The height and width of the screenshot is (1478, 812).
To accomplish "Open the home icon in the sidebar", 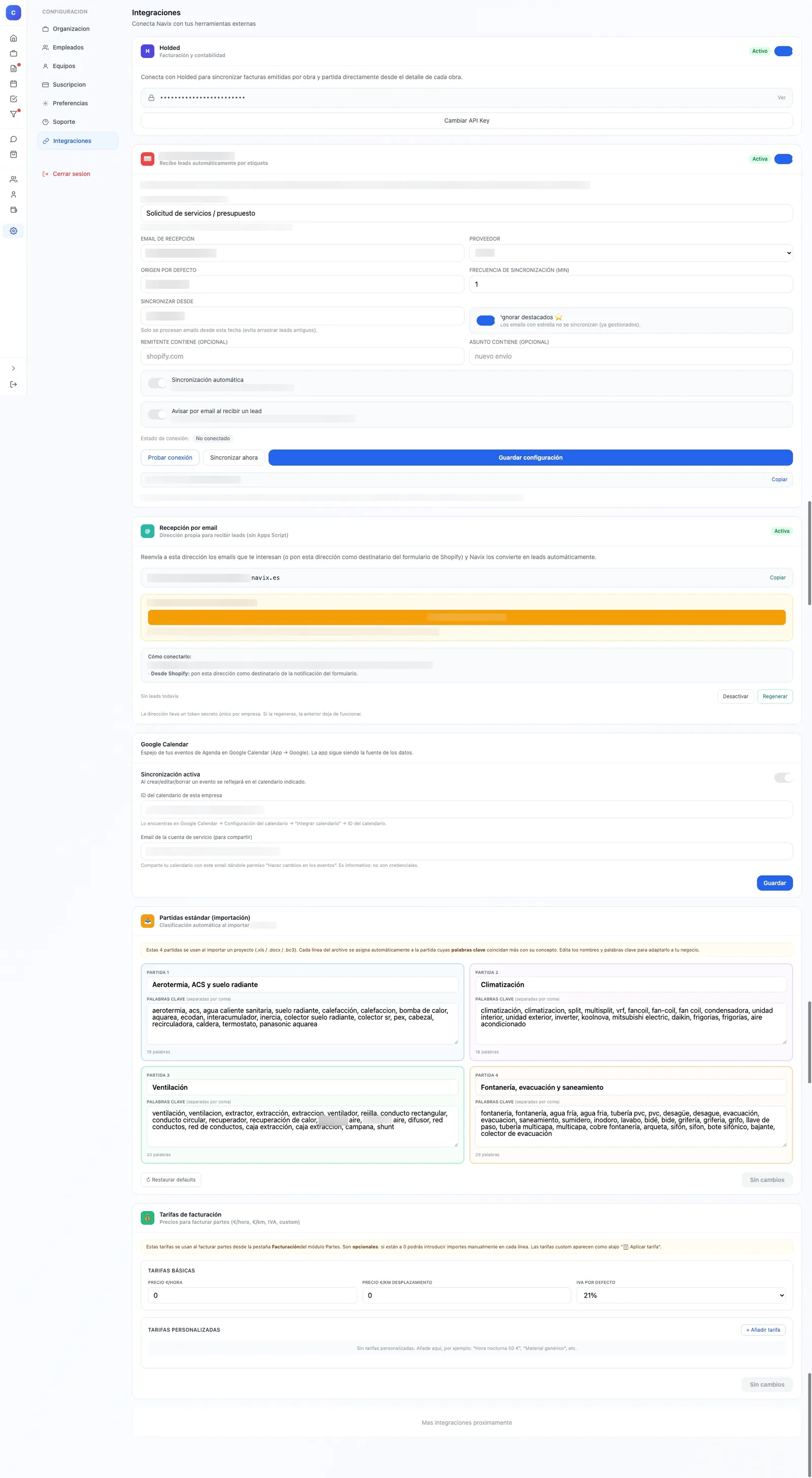I will pyautogui.click(x=13, y=39).
